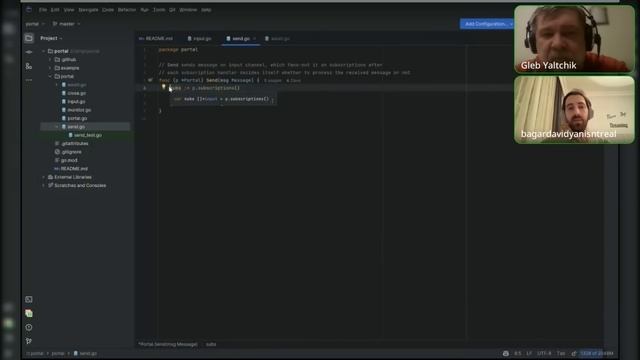
Task: Open the Git tool window
Action: (29, 341)
